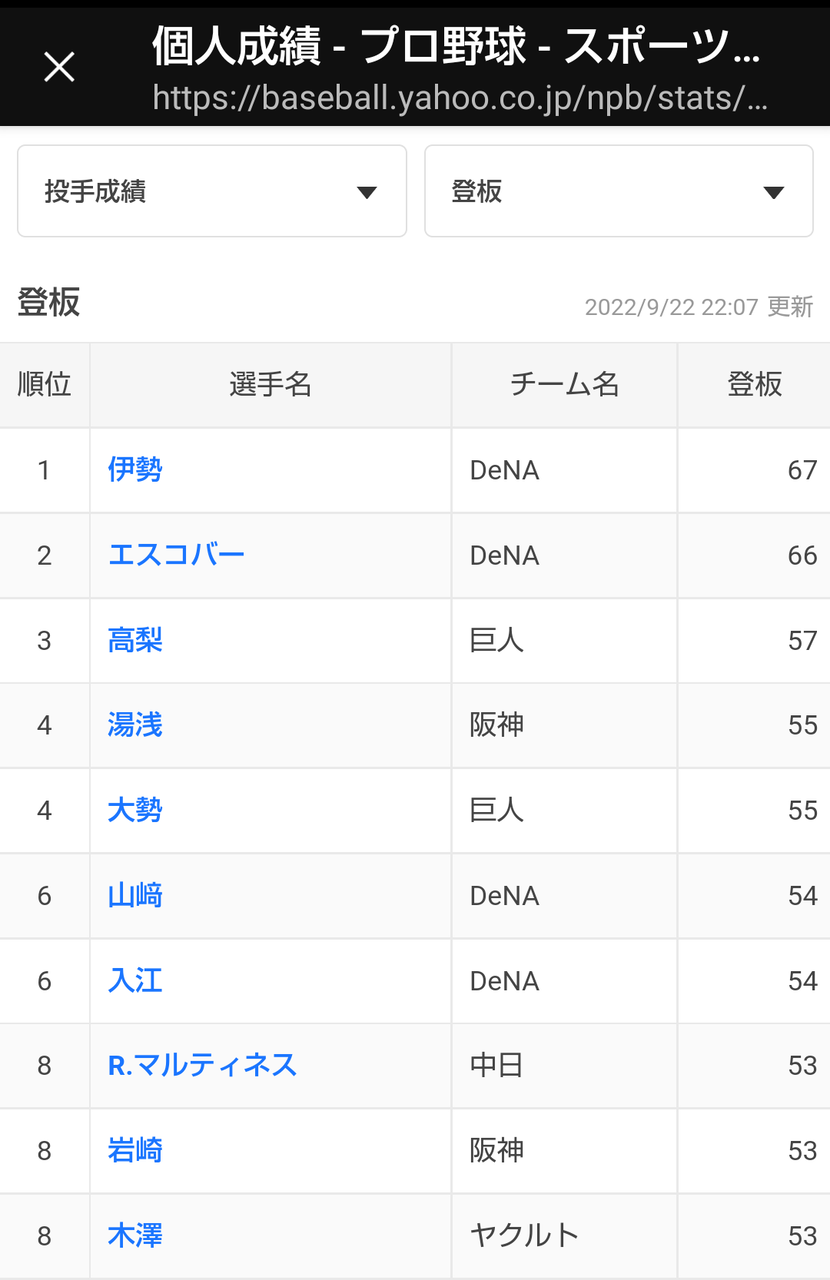
Task: Tap the page URL in title bar
Action: point(460,100)
